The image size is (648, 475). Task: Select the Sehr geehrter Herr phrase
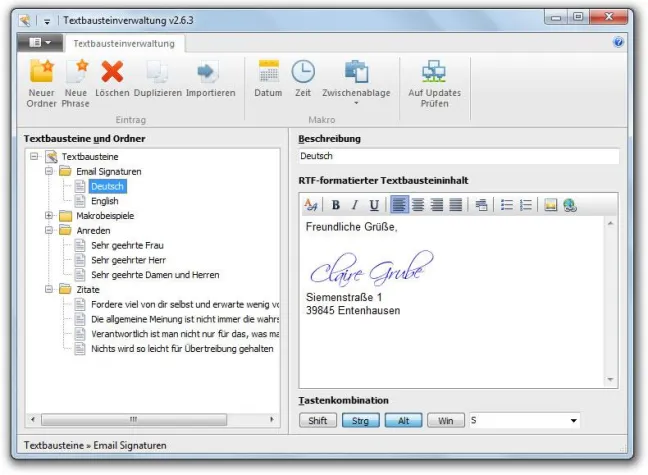[x=128, y=260]
